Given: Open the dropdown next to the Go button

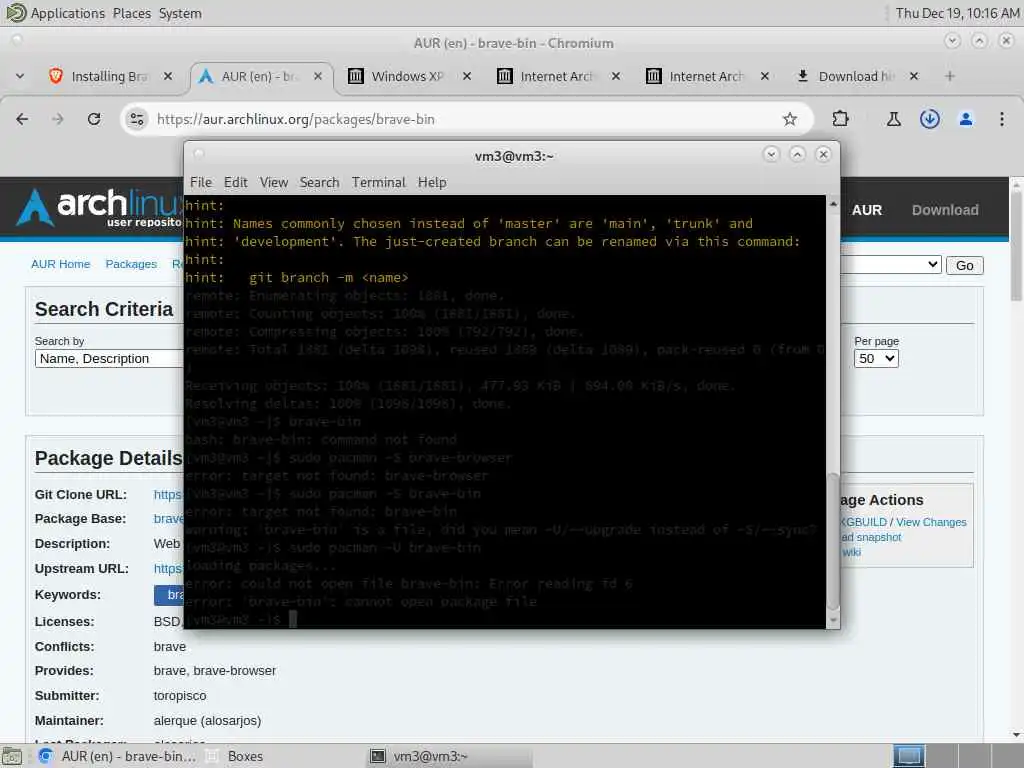Looking at the screenshot, I should pos(891,264).
